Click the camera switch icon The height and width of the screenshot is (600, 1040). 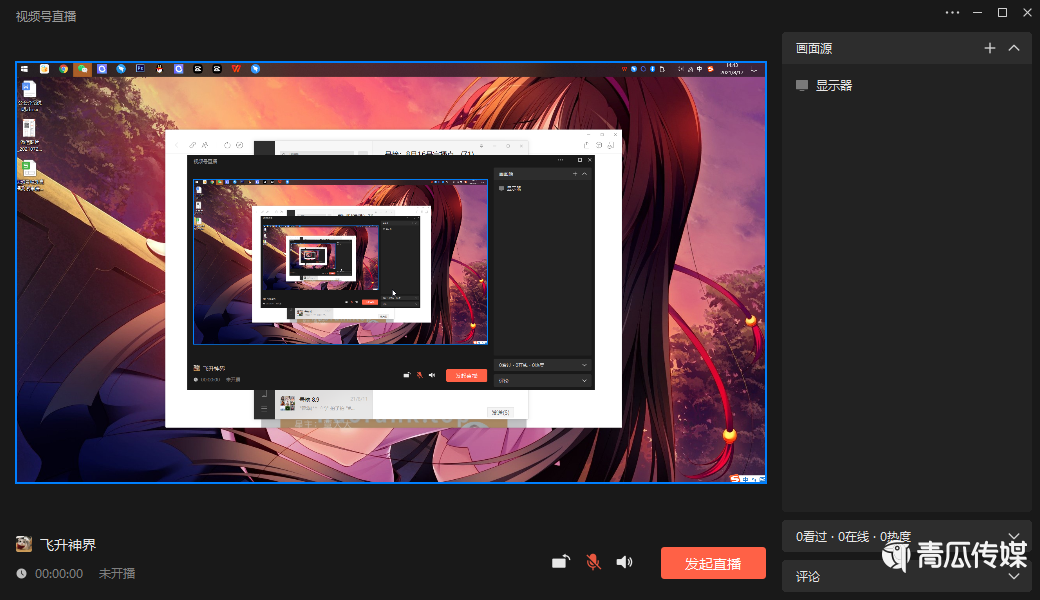coord(561,562)
